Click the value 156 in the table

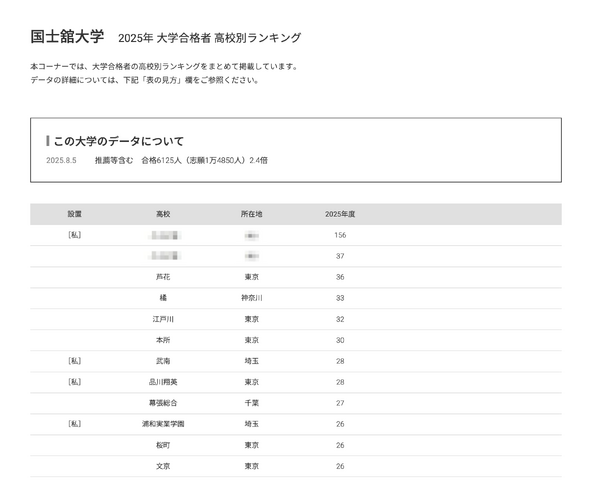[340, 235]
